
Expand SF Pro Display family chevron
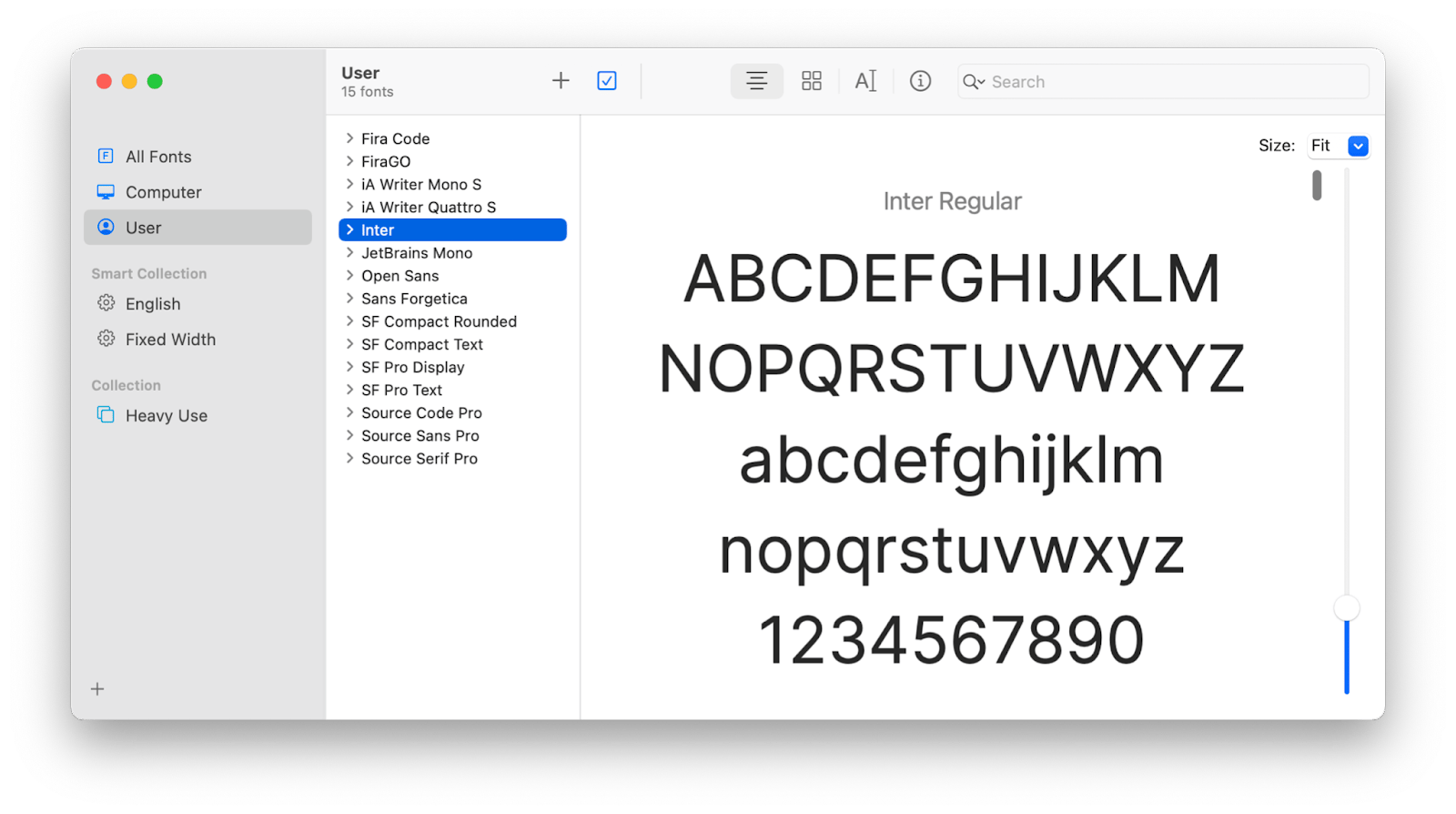tap(349, 367)
